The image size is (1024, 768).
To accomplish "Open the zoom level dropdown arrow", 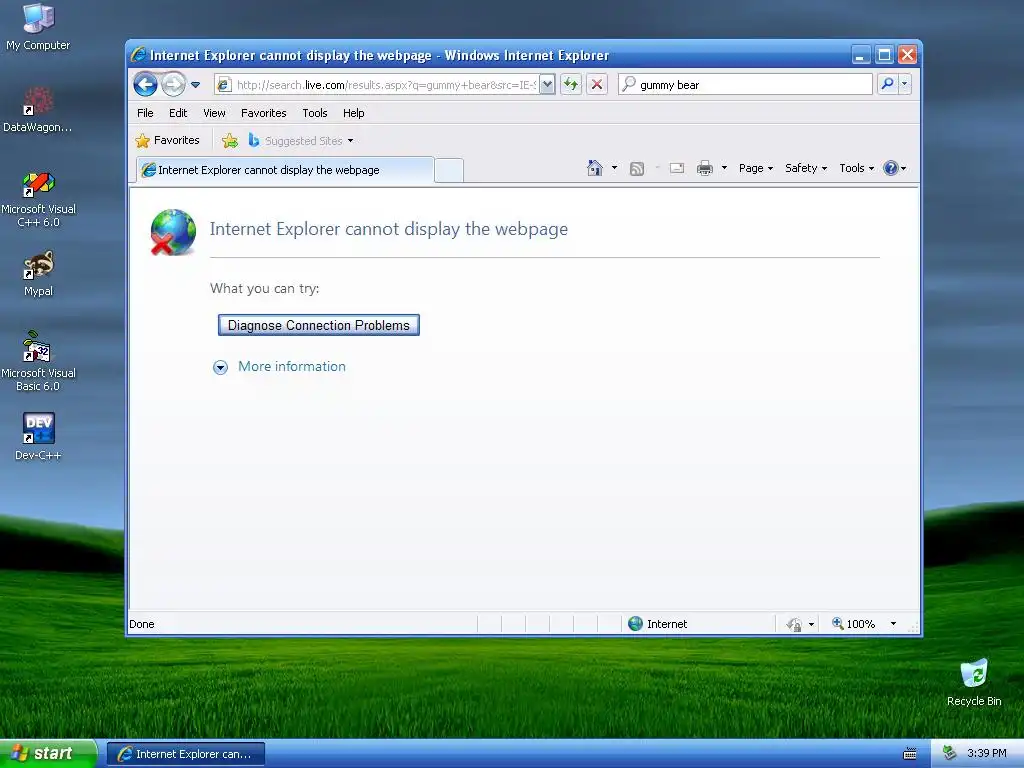I will [893, 624].
